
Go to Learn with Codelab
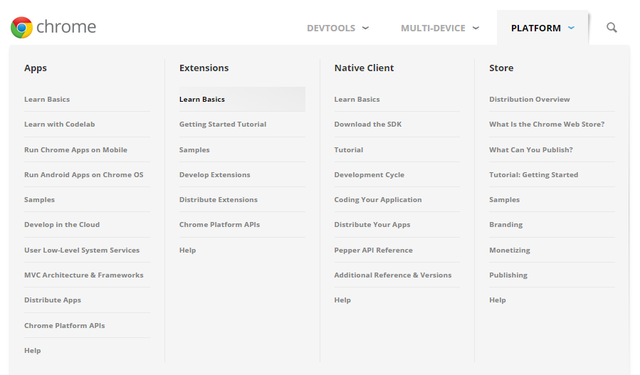point(60,124)
